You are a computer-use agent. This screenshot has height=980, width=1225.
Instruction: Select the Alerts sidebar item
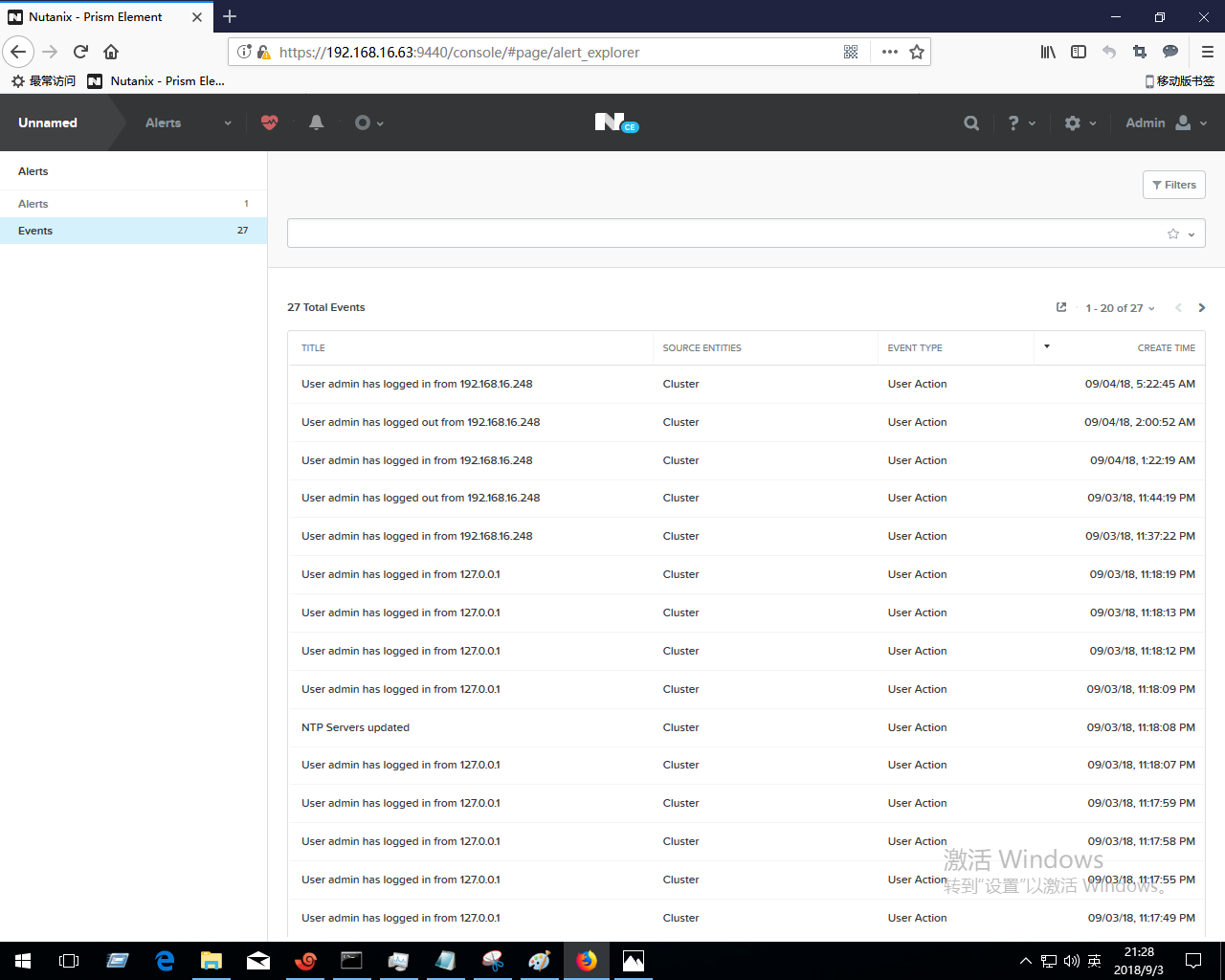[133, 204]
